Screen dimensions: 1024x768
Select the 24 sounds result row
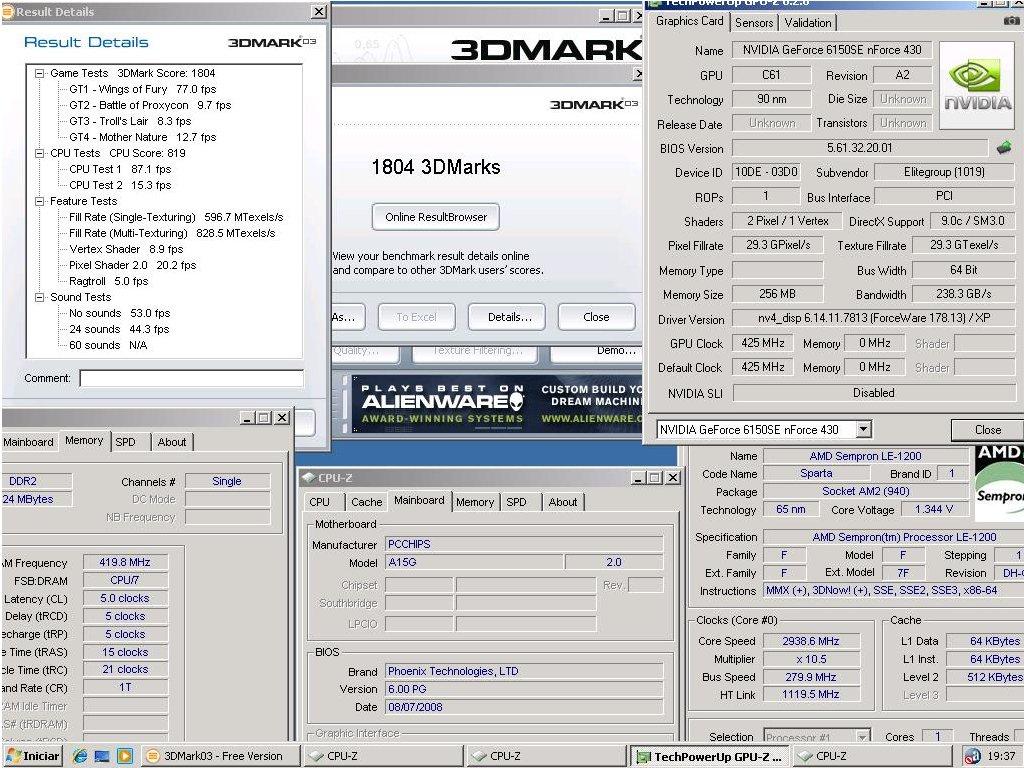coord(119,329)
